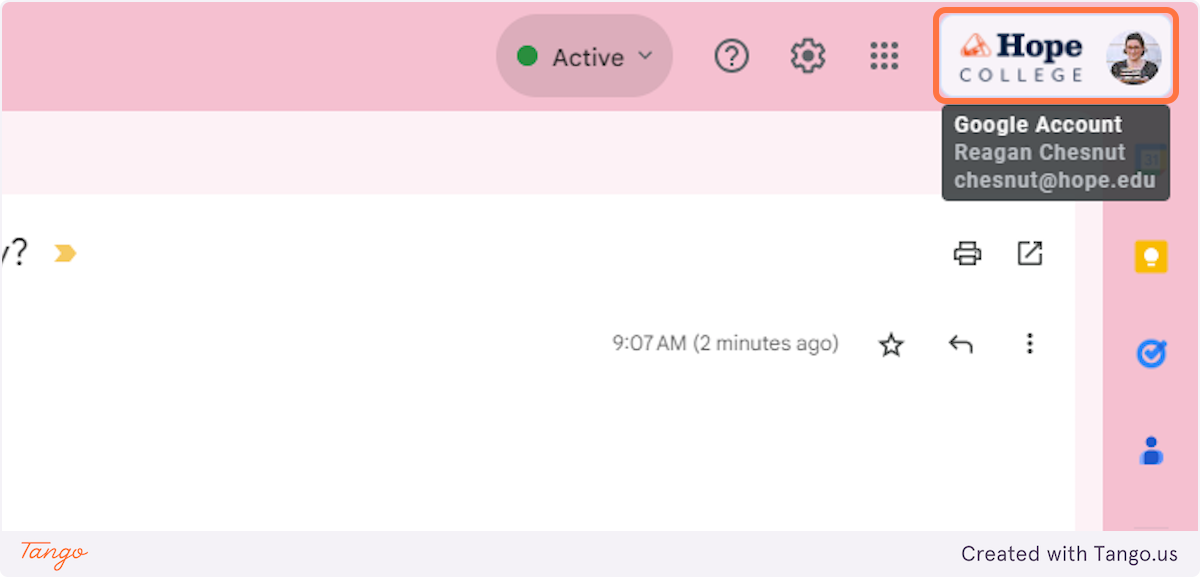Toggle the yellow importance marker
The height and width of the screenshot is (577, 1200).
[x=65, y=254]
